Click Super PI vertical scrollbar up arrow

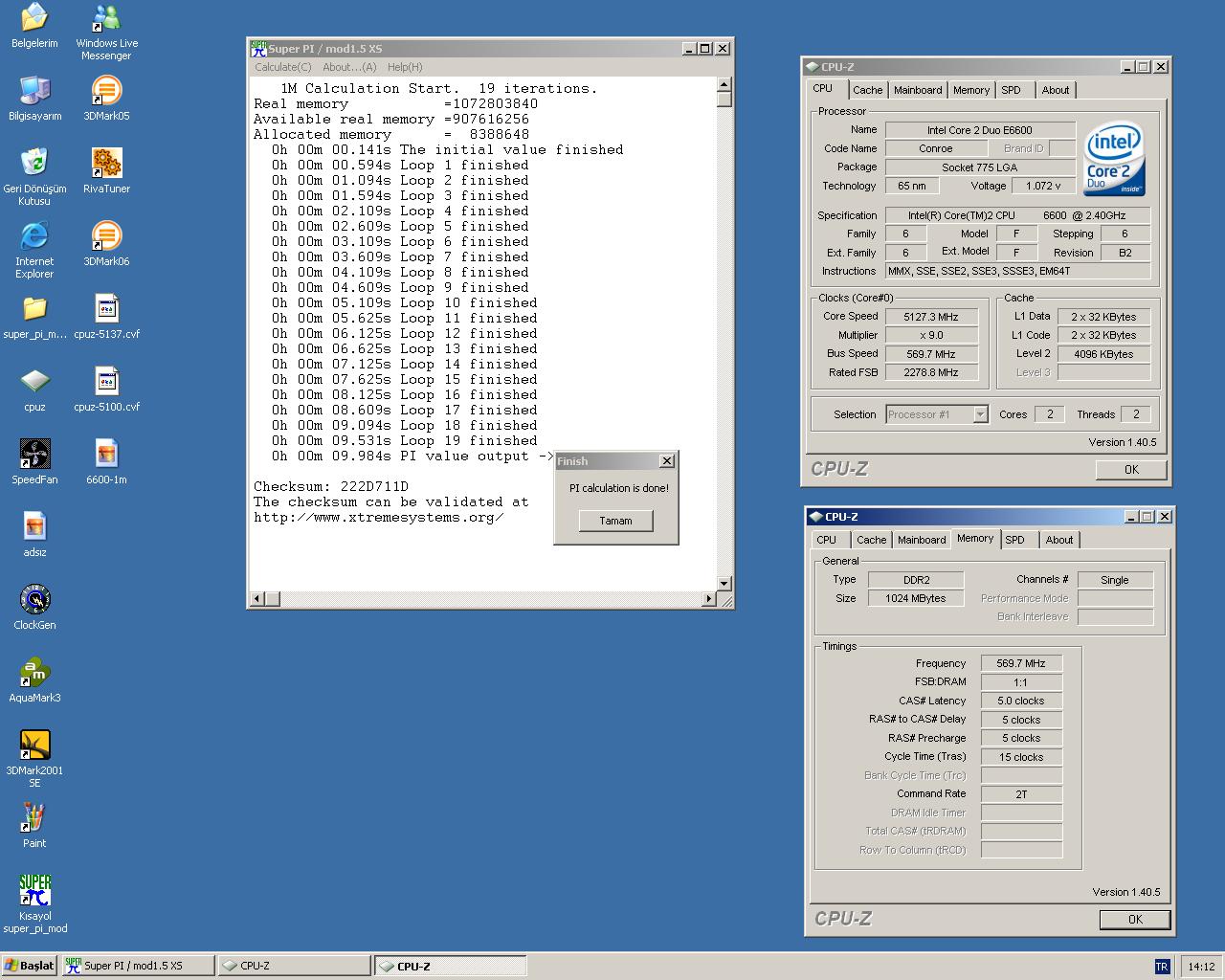coord(724,85)
